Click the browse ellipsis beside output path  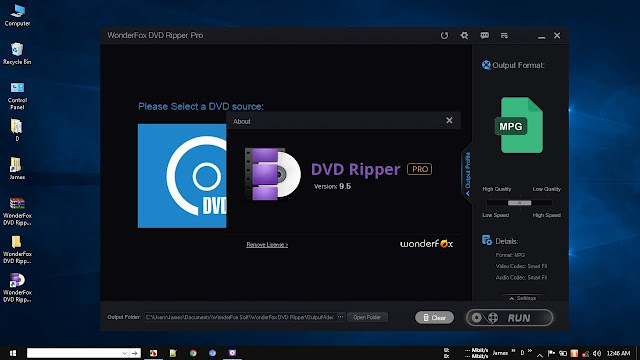pyautogui.click(x=340, y=317)
